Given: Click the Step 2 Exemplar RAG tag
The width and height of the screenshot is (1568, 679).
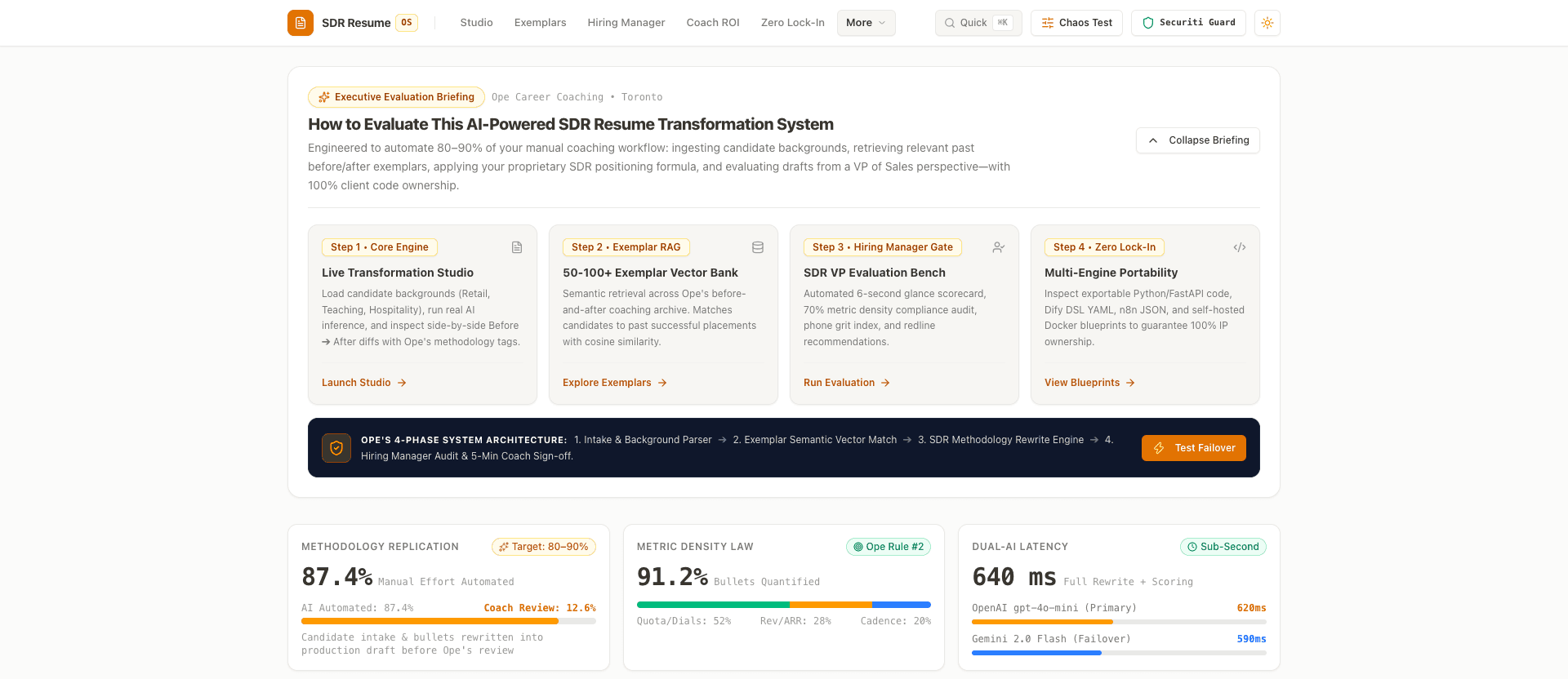Looking at the screenshot, I should (626, 247).
